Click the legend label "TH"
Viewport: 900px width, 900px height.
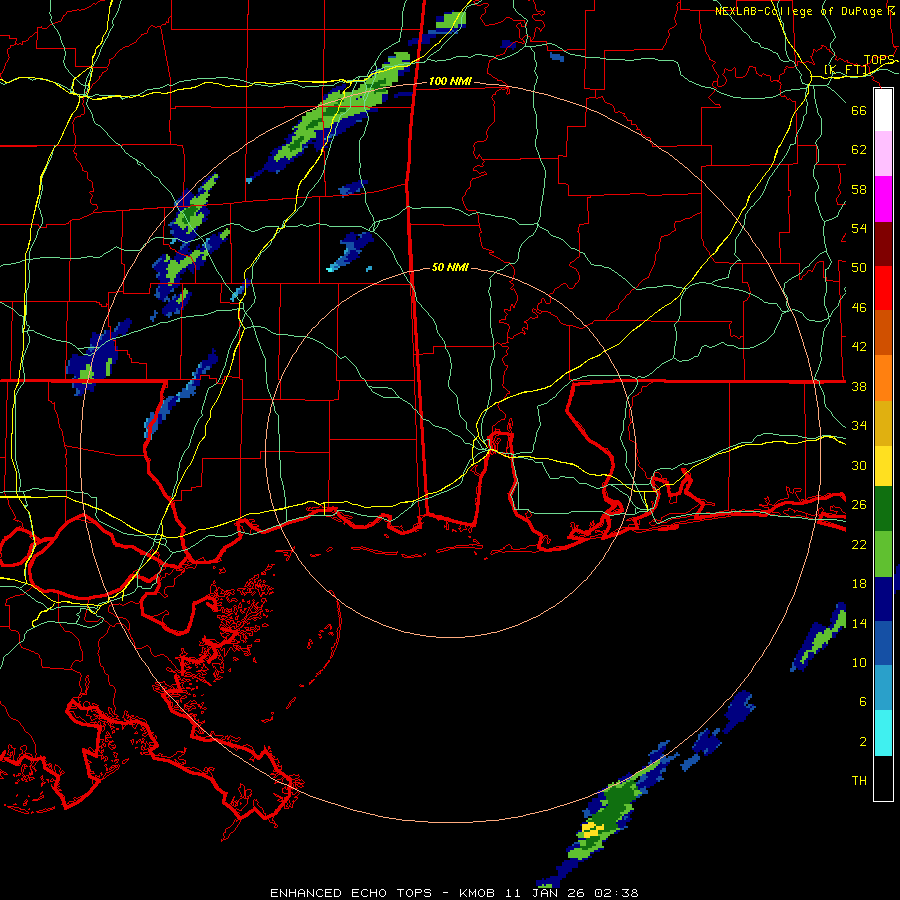(859, 781)
